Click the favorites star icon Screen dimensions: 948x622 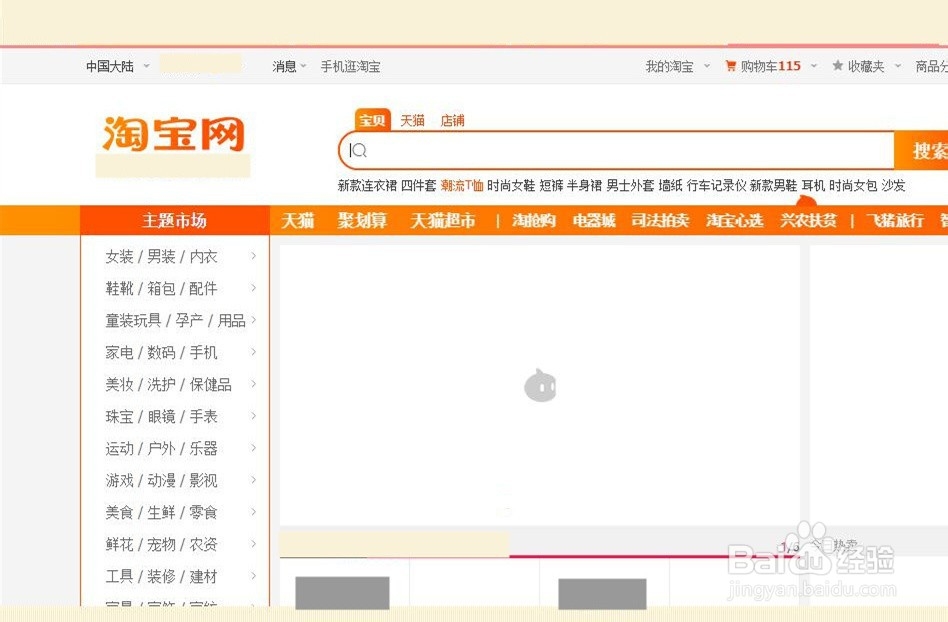[837, 65]
